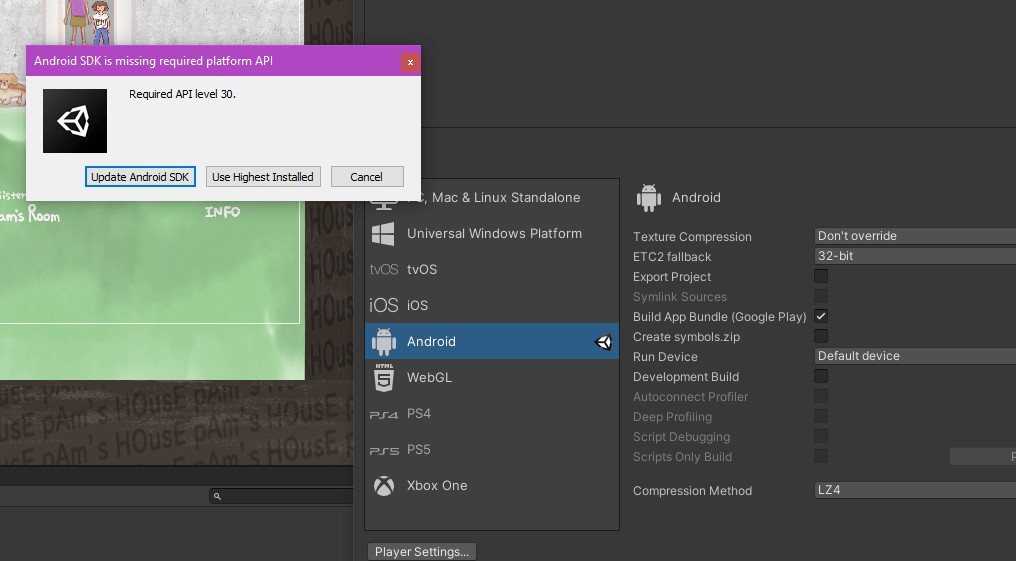Select the WebGL HTML5 icon
Screen dimensions: 1016x561
pos(384,378)
